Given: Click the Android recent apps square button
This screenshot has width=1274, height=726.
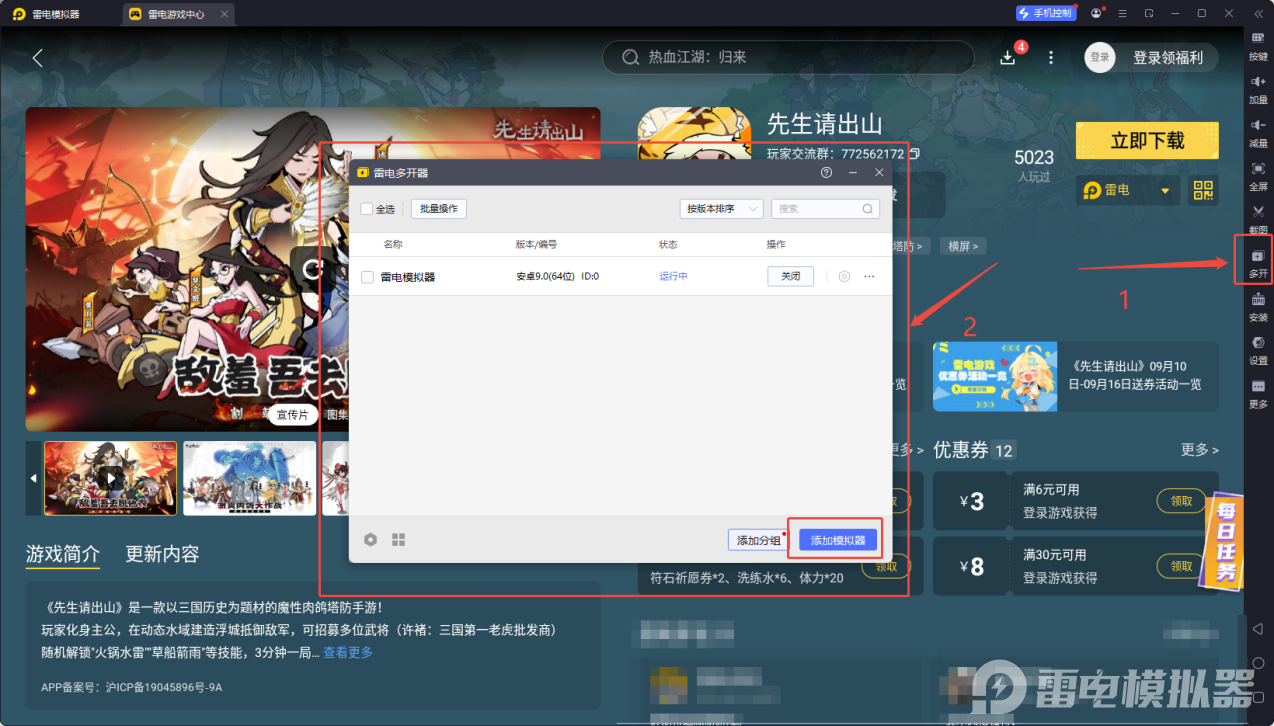Looking at the screenshot, I should click(1258, 696).
